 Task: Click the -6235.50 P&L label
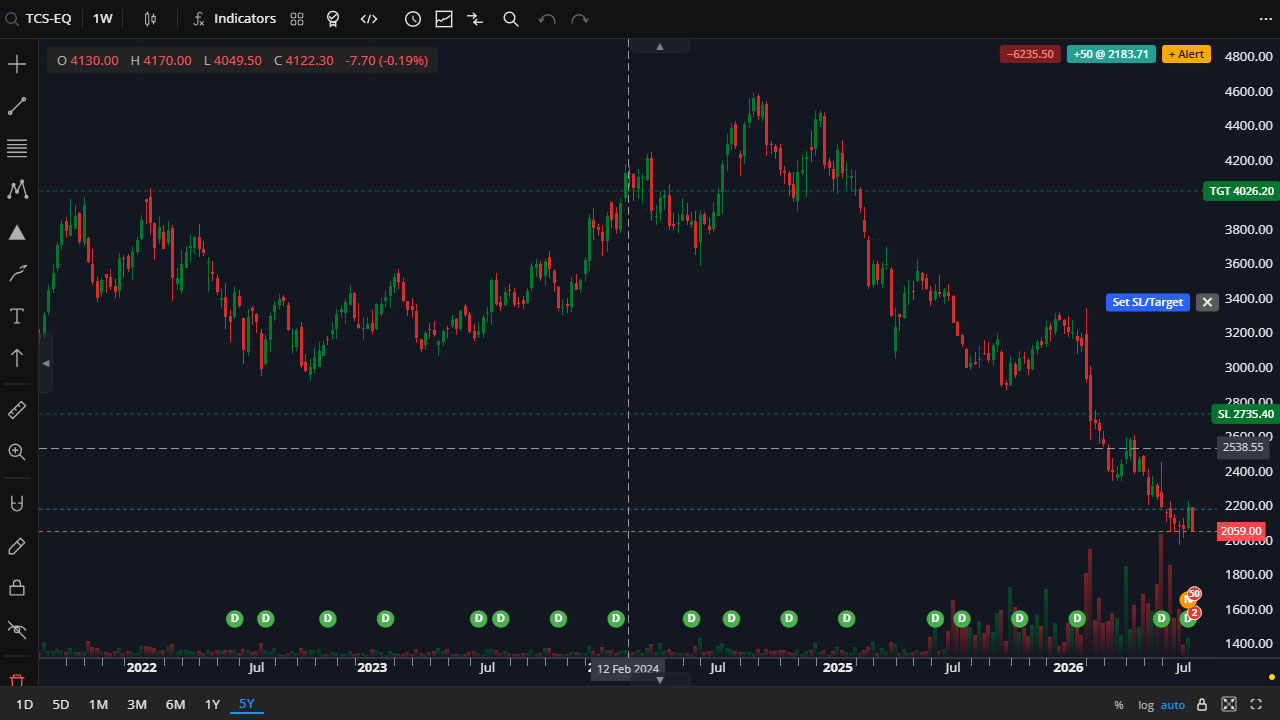[x=1030, y=54]
